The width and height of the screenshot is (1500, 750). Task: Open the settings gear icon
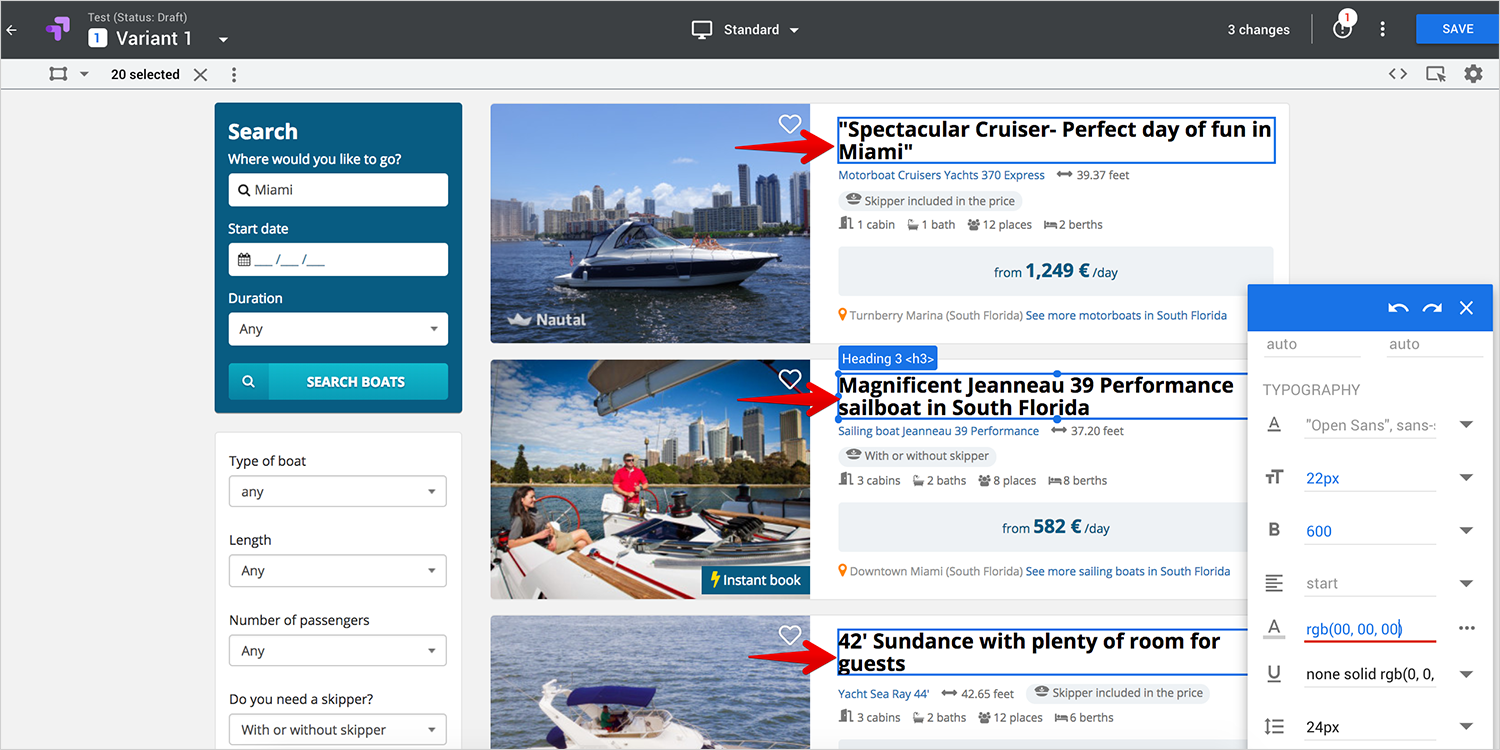1473,74
